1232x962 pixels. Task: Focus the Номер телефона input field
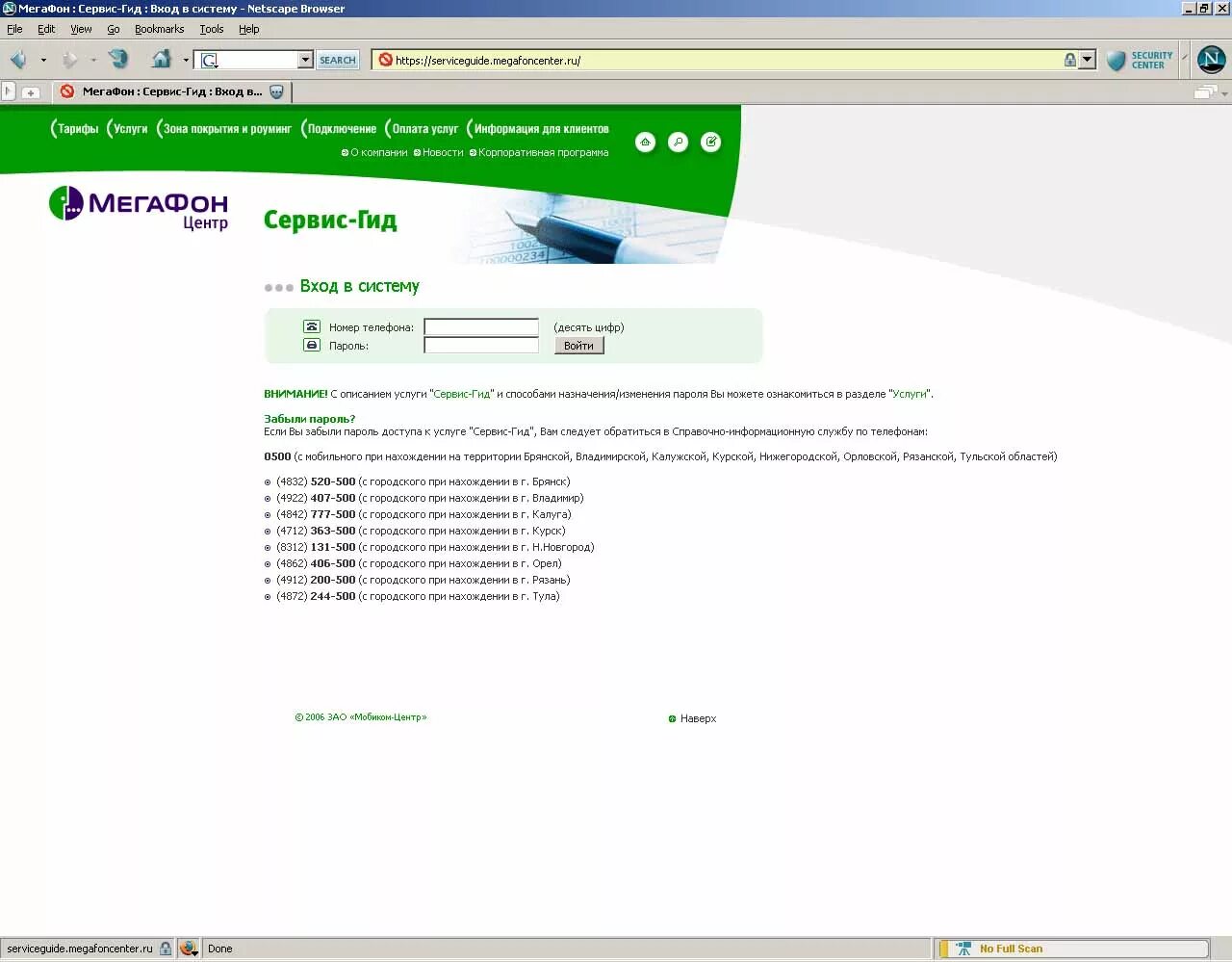tap(481, 326)
